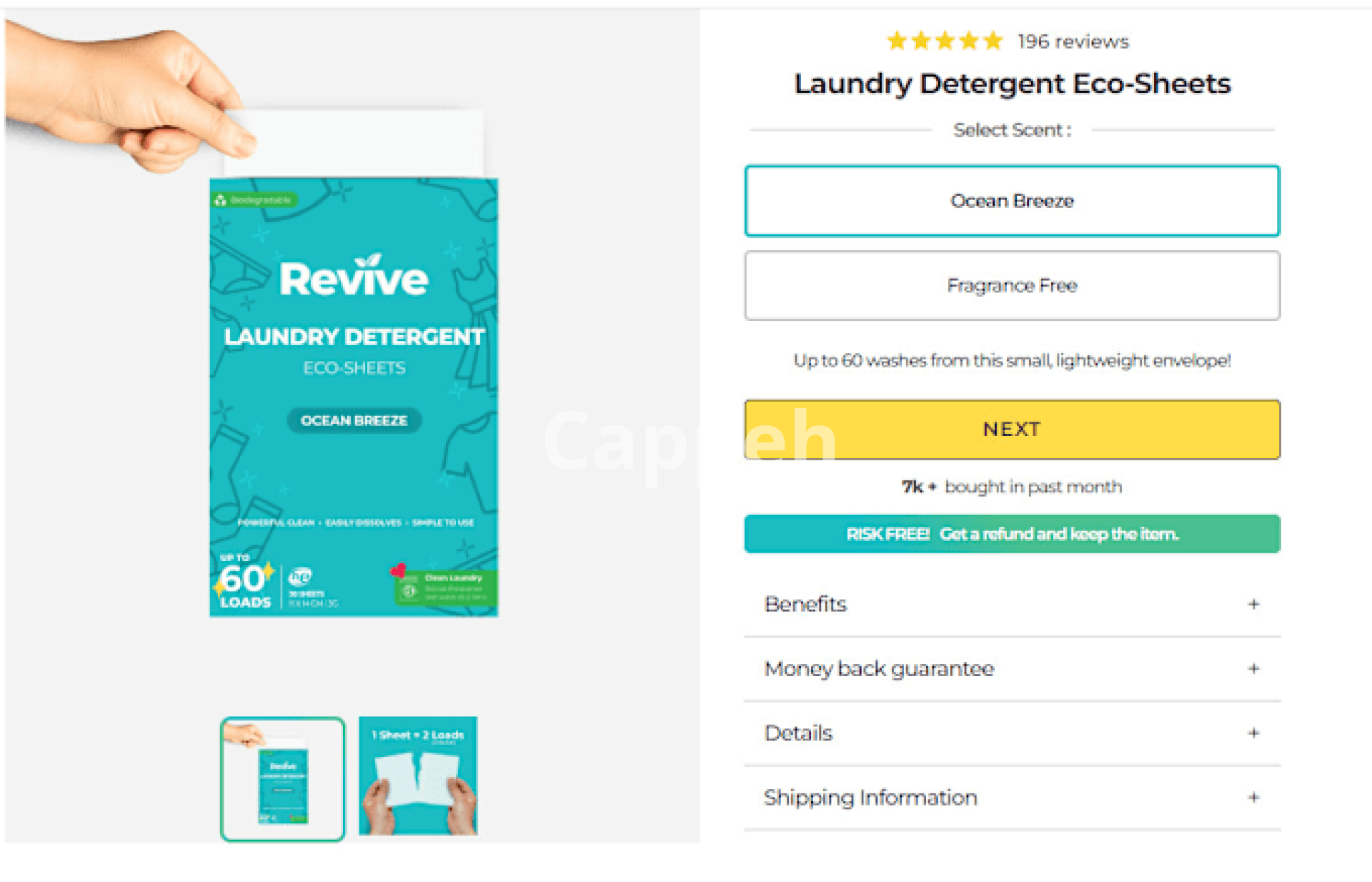Select the Ocean Breeze scent option
The height and width of the screenshot is (882, 1372).
pyautogui.click(x=1012, y=201)
